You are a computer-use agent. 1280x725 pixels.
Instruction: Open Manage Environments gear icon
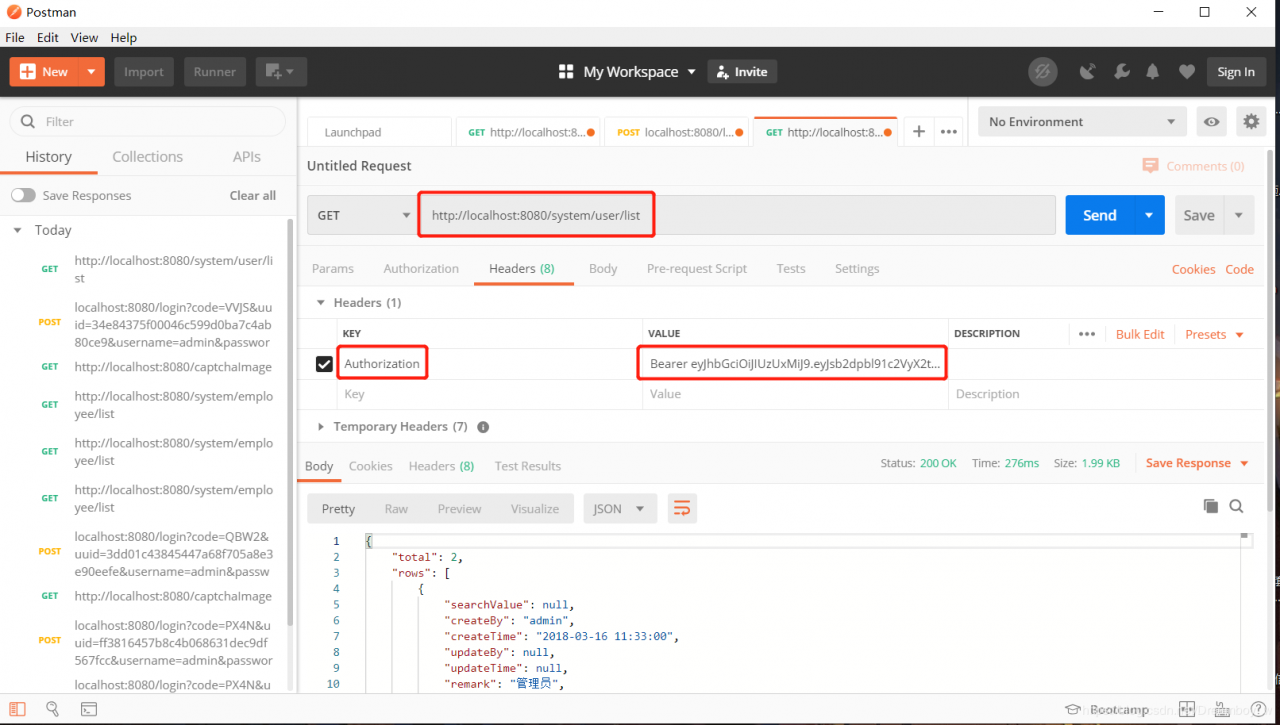(x=1251, y=122)
